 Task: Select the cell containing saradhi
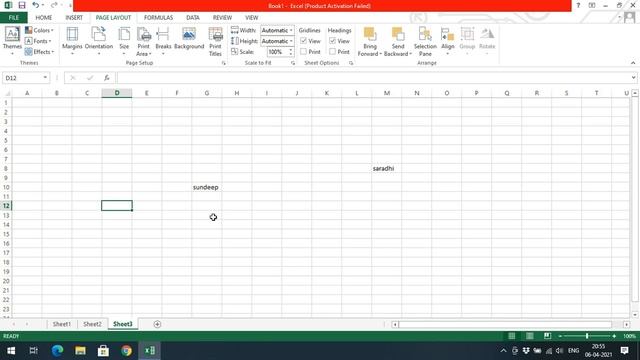tap(387, 168)
